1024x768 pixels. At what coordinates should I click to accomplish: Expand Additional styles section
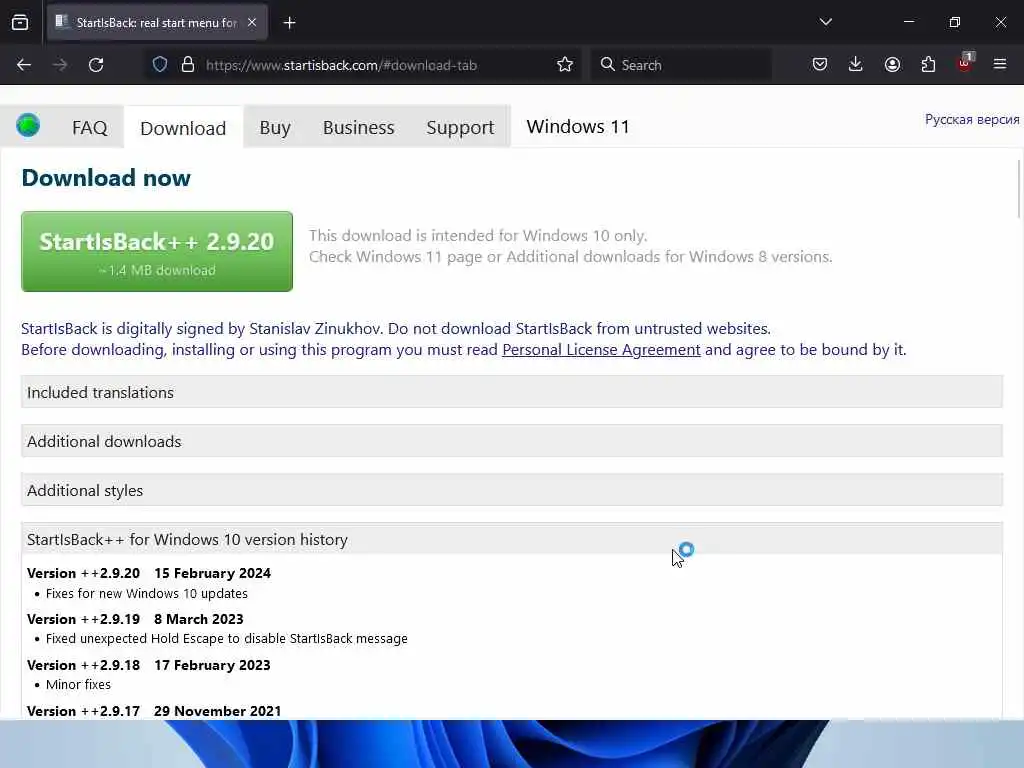pyautogui.click(x=511, y=490)
